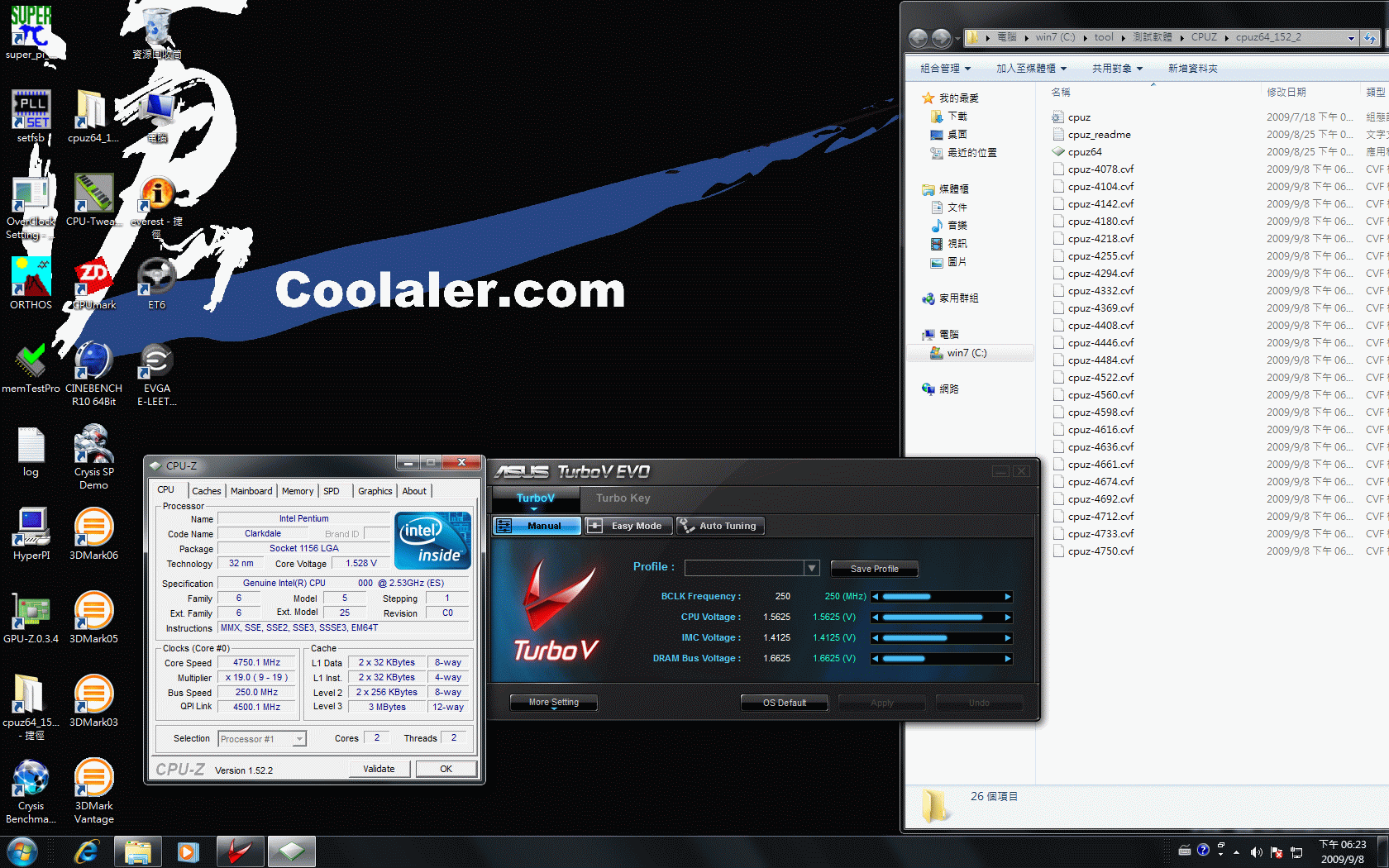The width and height of the screenshot is (1389, 868).
Task: Launch the ET6 shortcut
Action: coord(157,284)
